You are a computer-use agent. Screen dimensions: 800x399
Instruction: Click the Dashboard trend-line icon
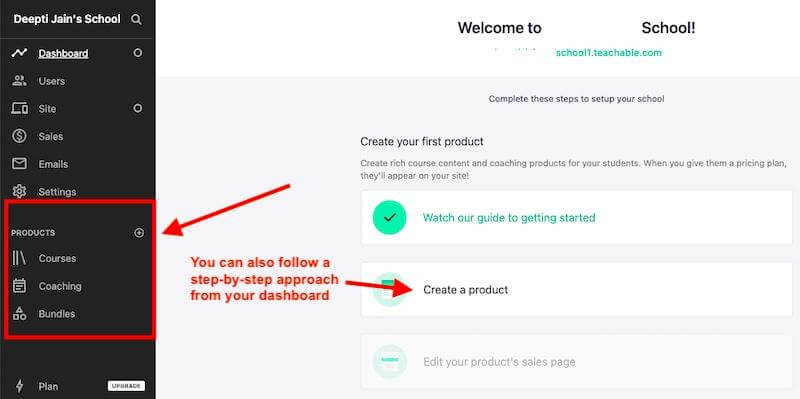(x=19, y=53)
